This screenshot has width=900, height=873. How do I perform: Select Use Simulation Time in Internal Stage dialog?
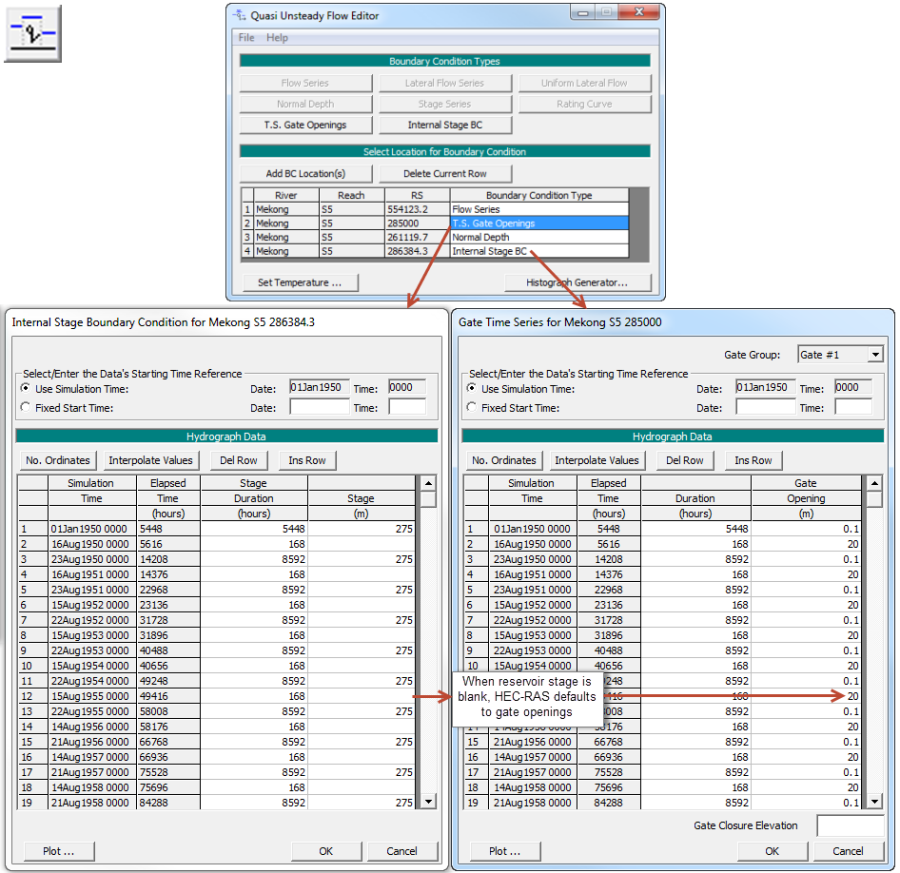(25, 389)
